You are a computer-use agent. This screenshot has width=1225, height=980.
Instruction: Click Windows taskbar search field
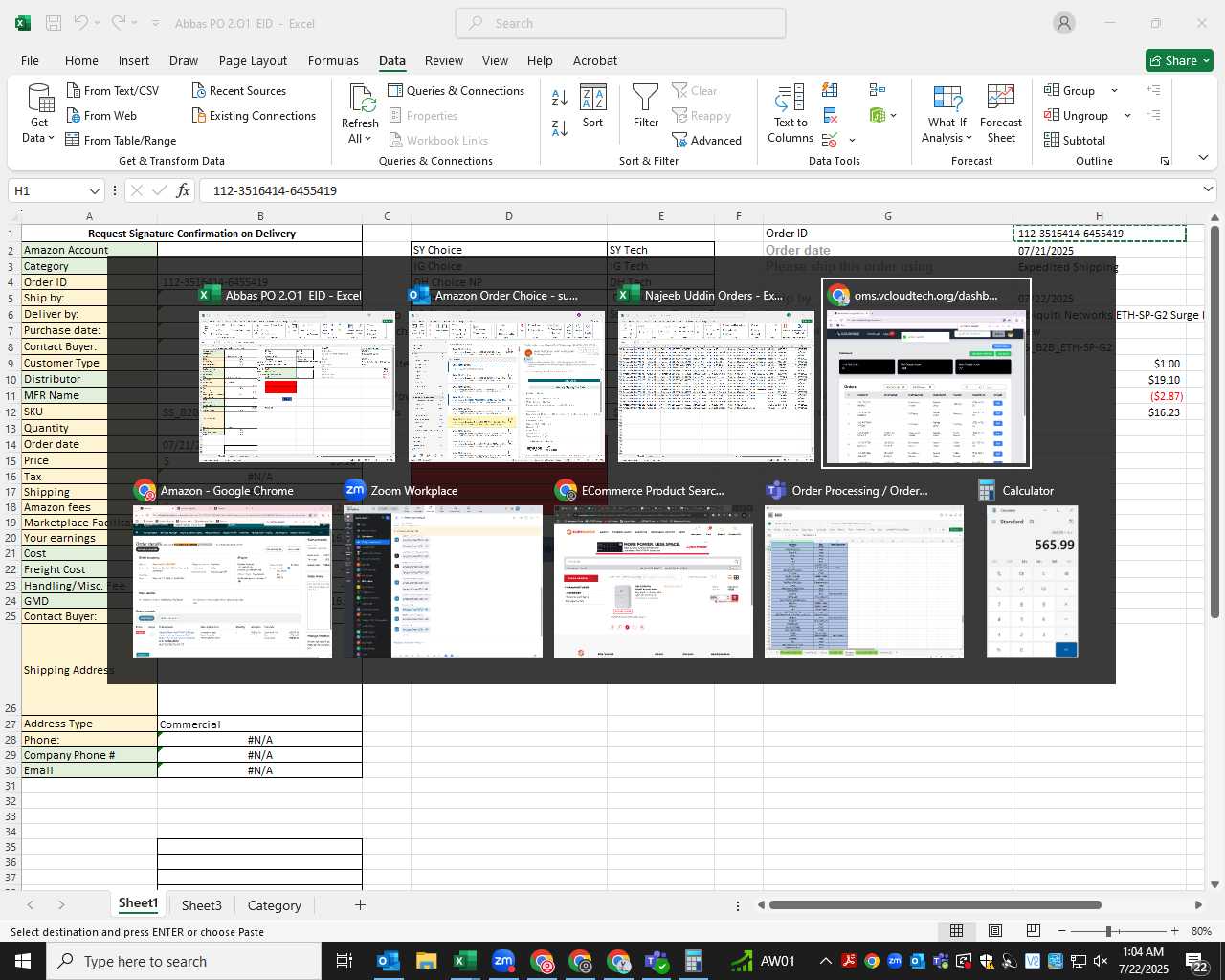(184, 961)
